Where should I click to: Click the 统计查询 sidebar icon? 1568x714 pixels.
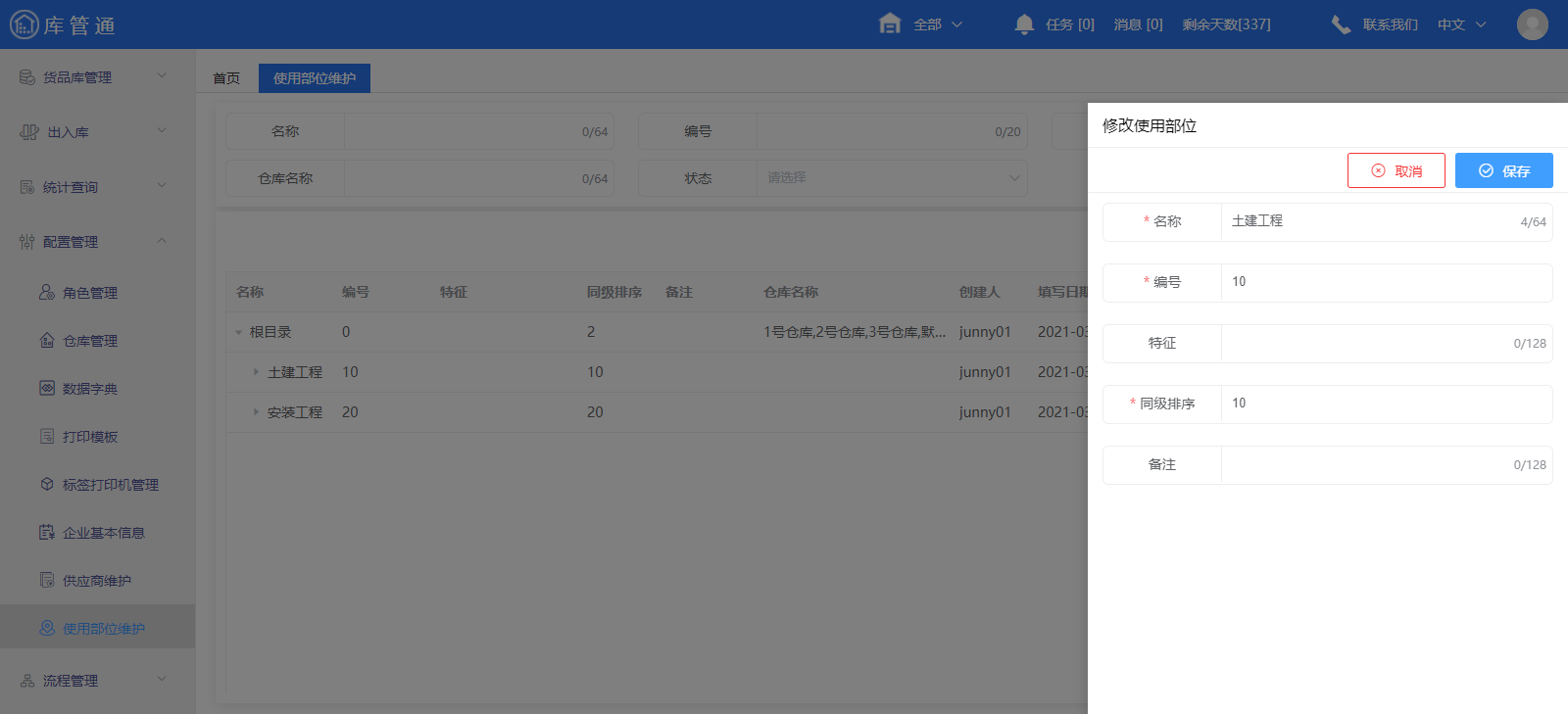[x=27, y=186]
